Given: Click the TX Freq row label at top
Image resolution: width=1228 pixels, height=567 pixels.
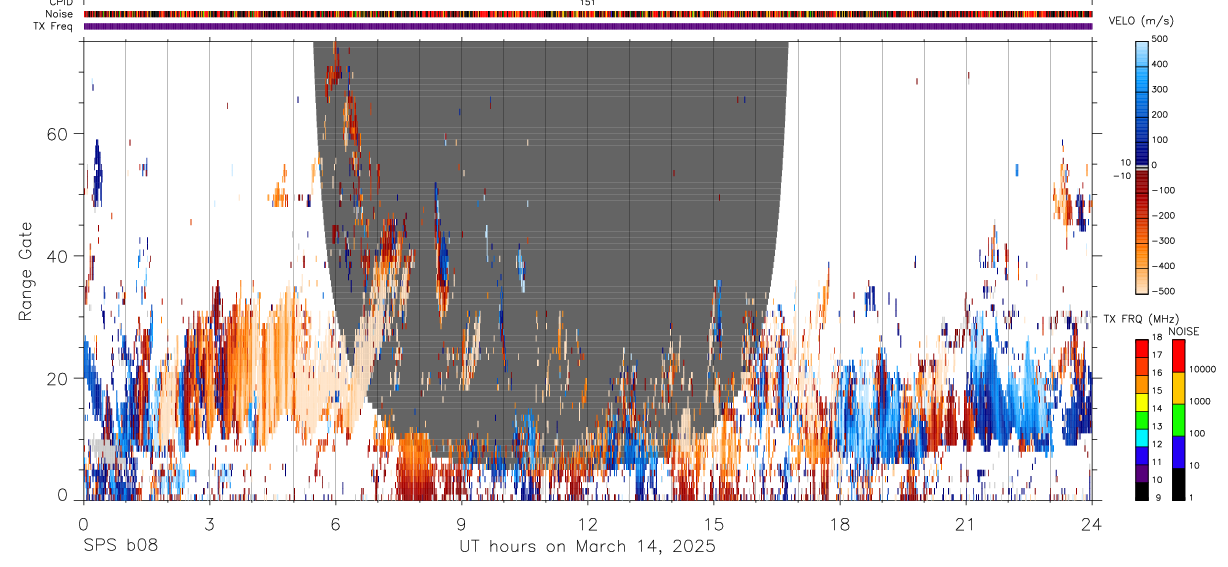Looking at the screenshot, I should pyautogui.click(x=54, y=26).
